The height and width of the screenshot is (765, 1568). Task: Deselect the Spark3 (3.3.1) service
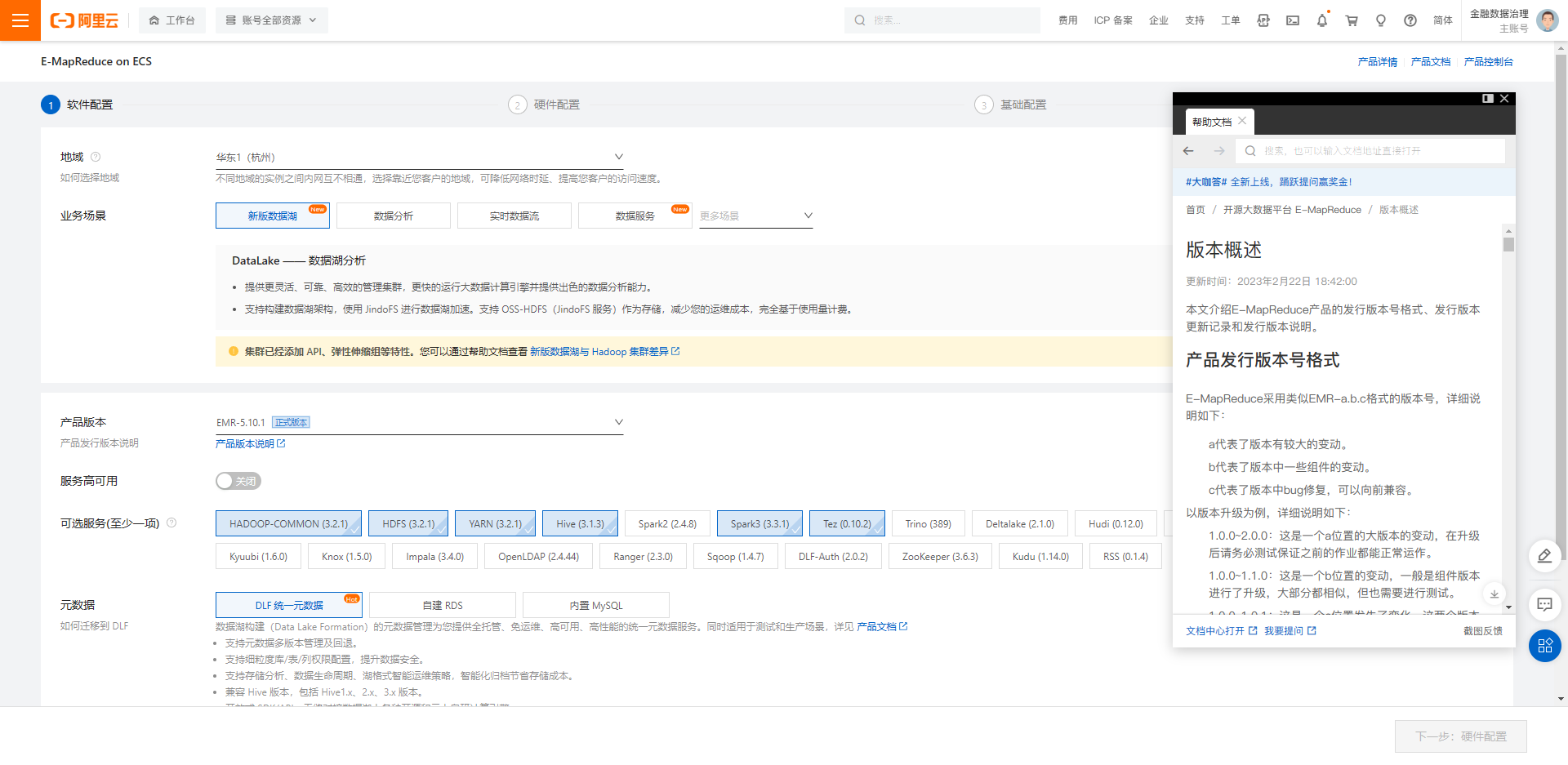click(759, 524)
